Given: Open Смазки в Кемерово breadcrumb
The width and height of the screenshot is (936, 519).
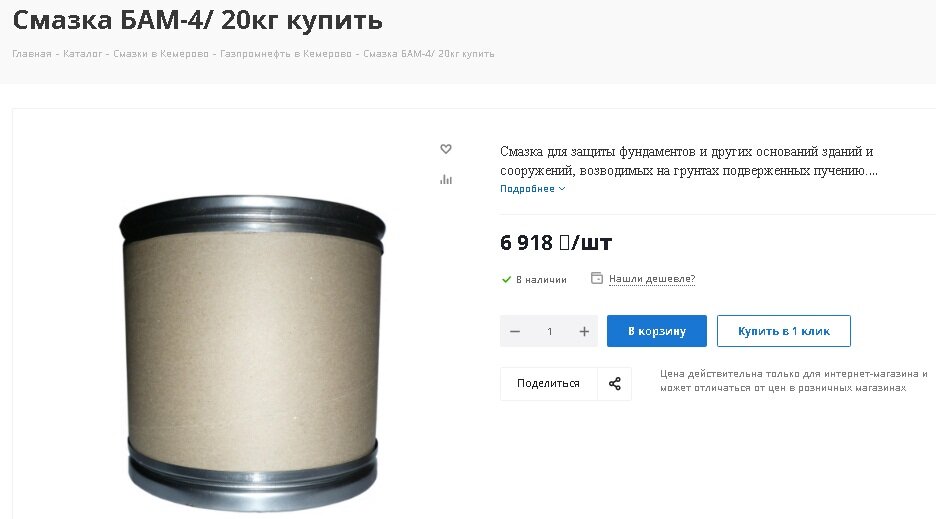Looking at the screenshot, I should pos(161,54).
